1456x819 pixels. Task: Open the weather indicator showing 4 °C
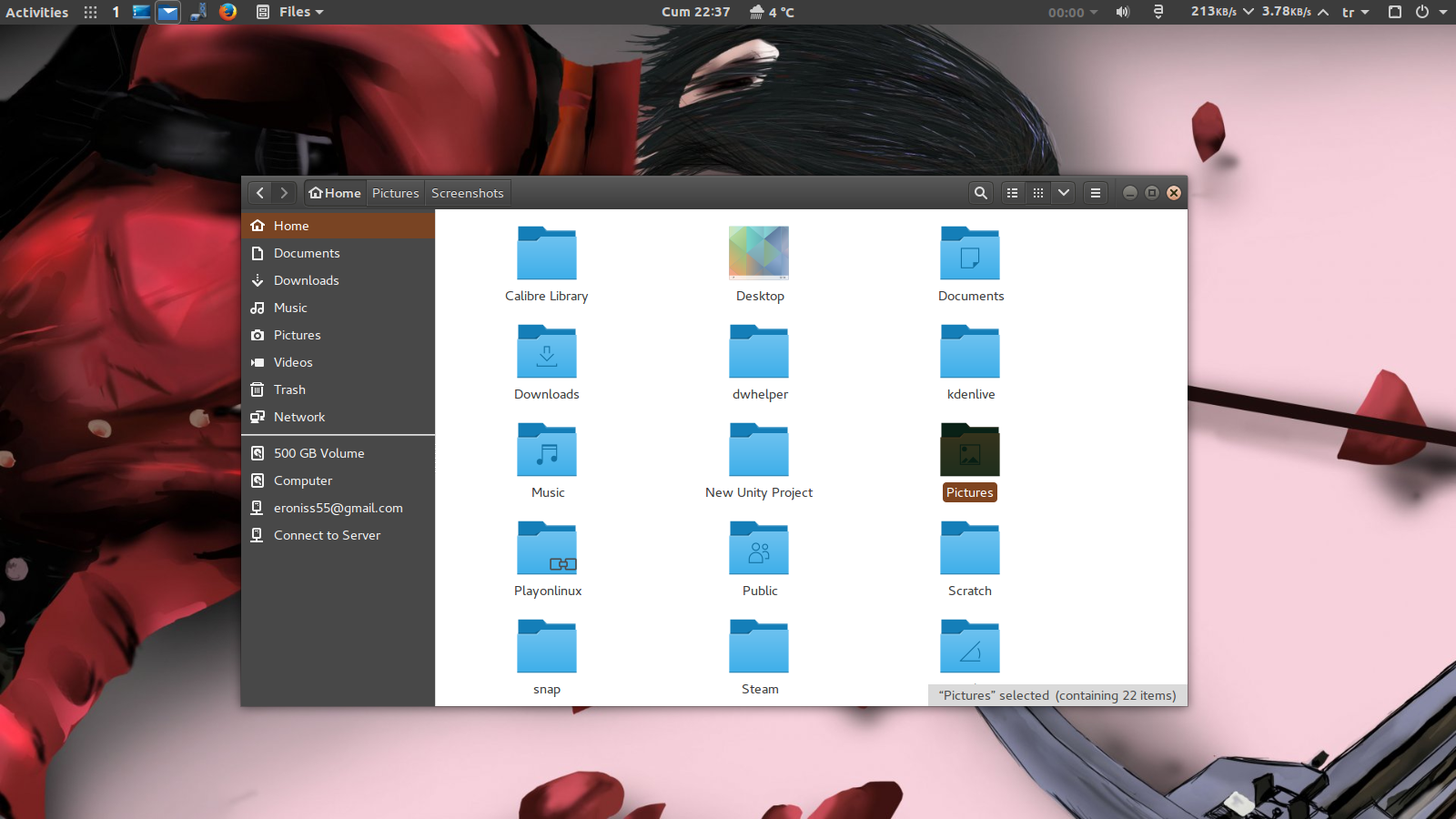pos(772,12)
